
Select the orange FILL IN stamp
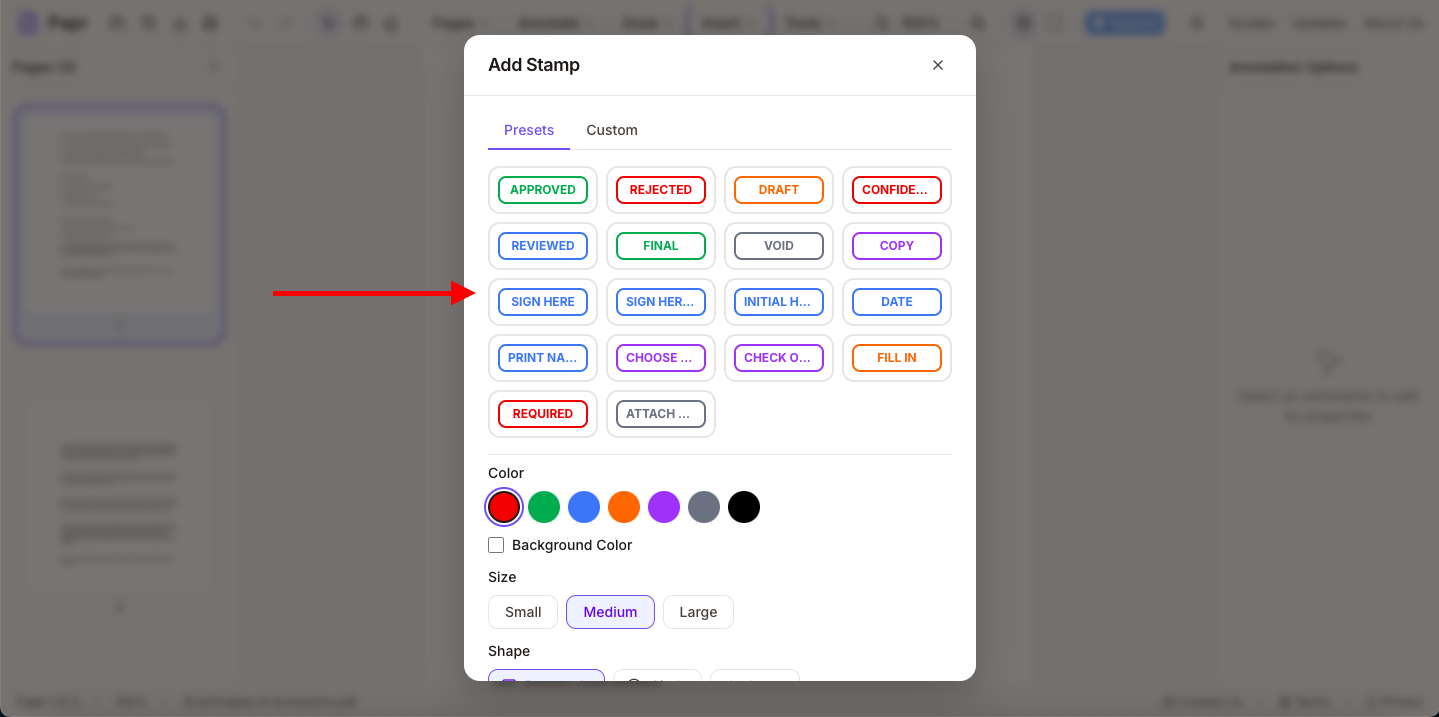tap(897, 358)
